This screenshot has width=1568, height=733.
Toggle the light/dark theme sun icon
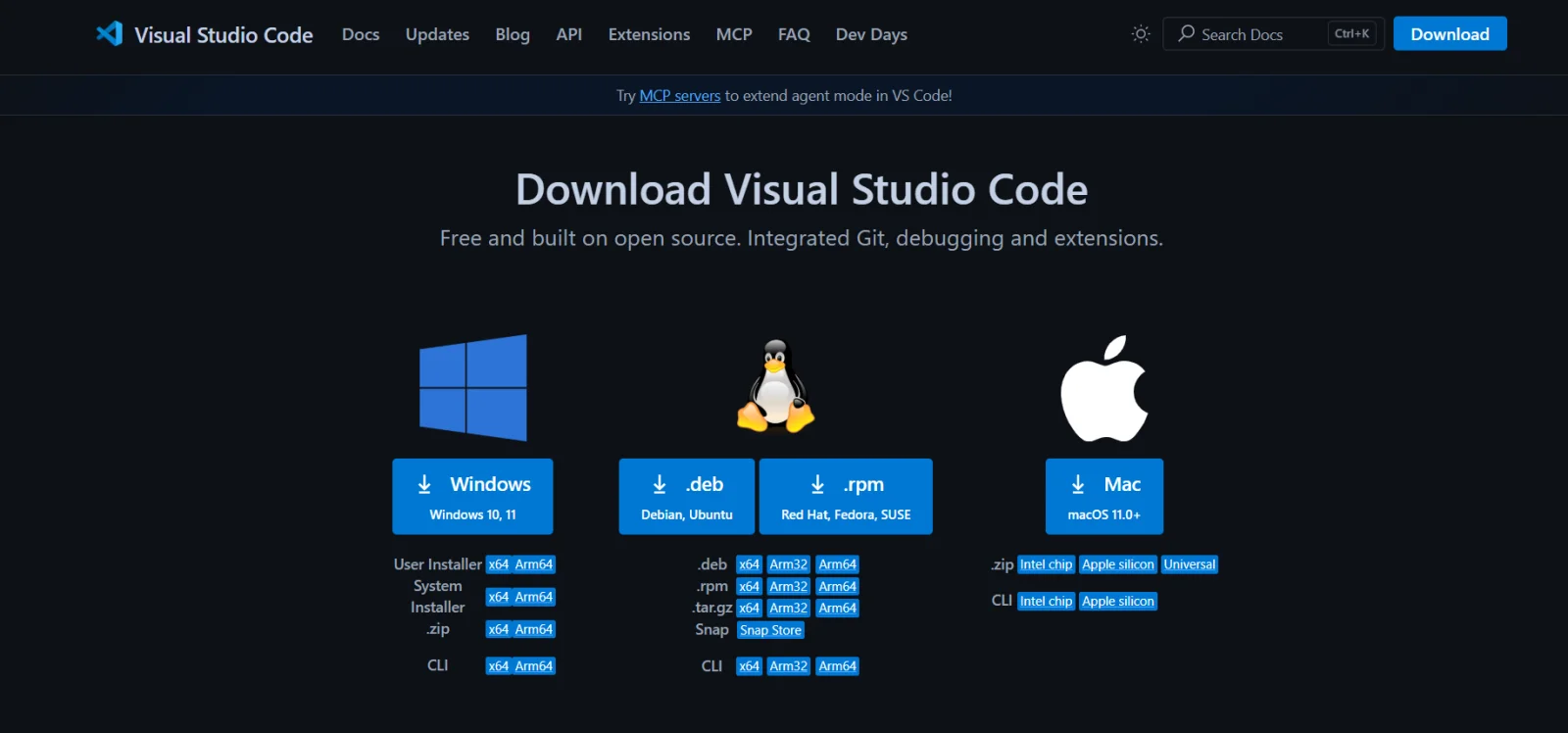1141,33
